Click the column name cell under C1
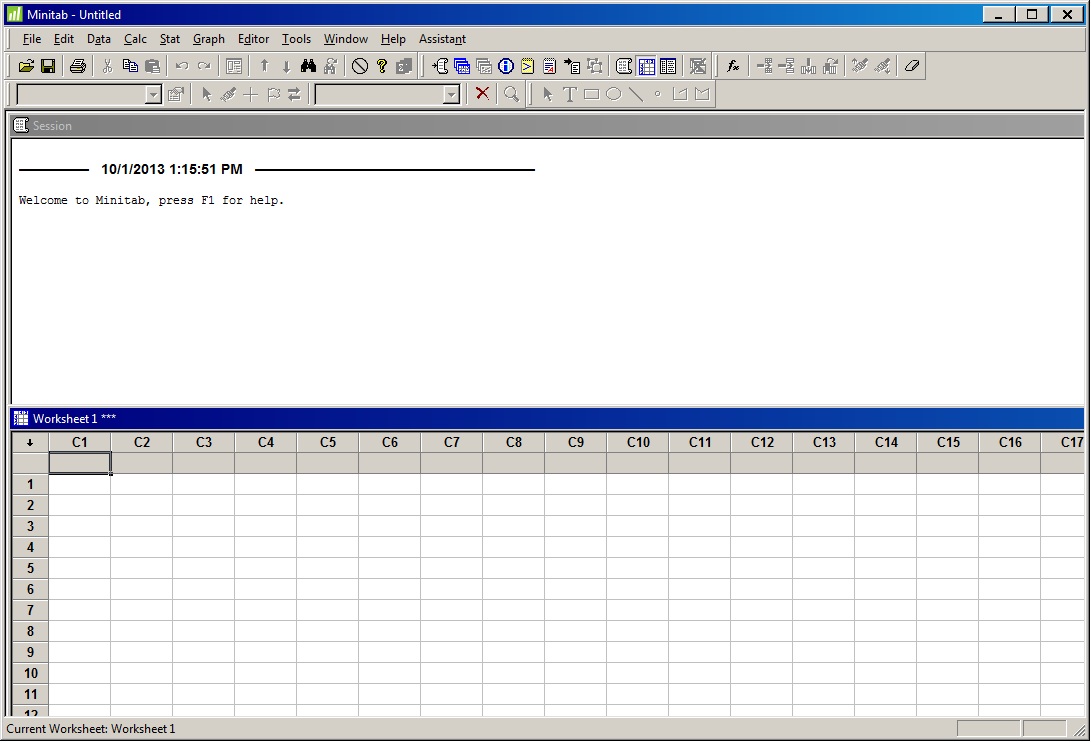Viewport: 1091px width, 743px height. (80, 463)
